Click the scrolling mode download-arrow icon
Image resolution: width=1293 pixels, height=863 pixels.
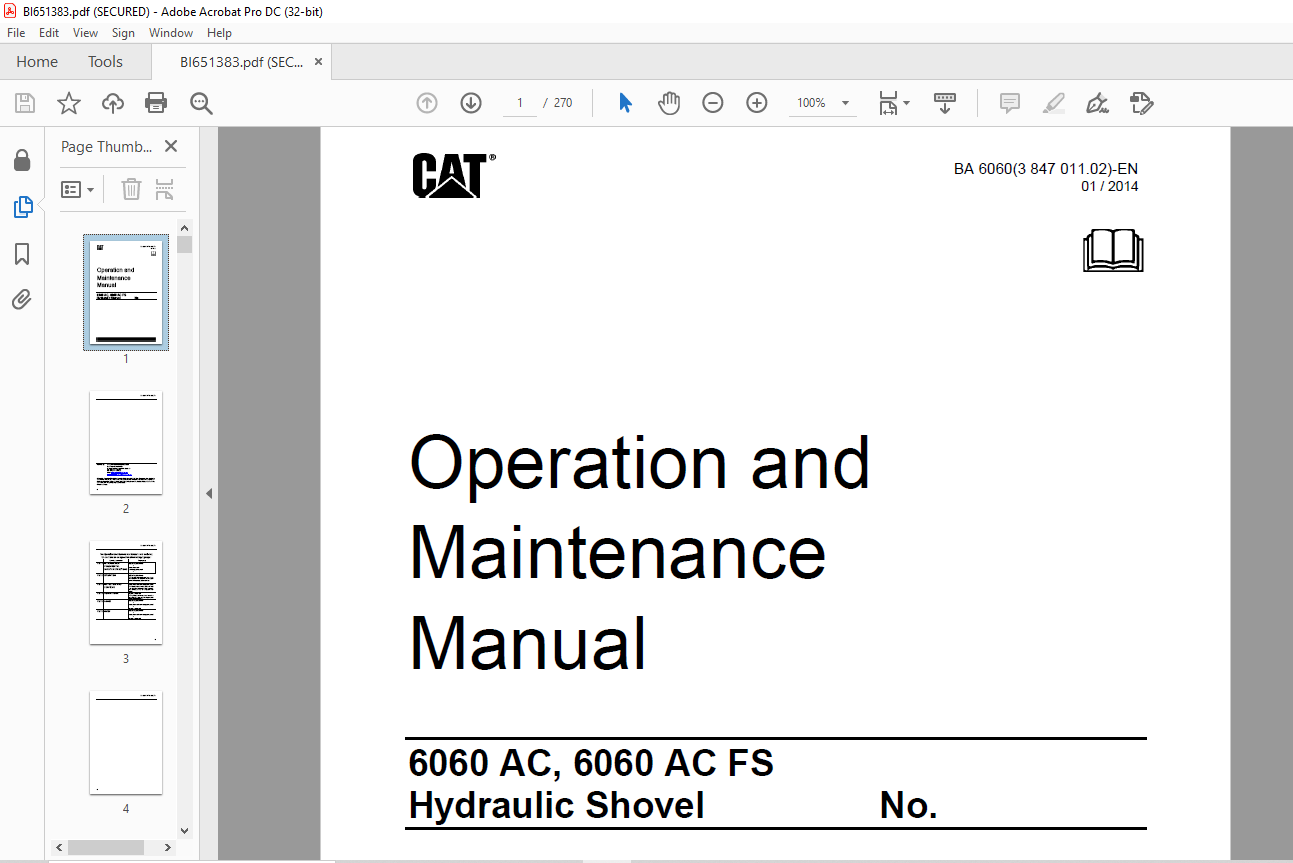tap(945, 103)
